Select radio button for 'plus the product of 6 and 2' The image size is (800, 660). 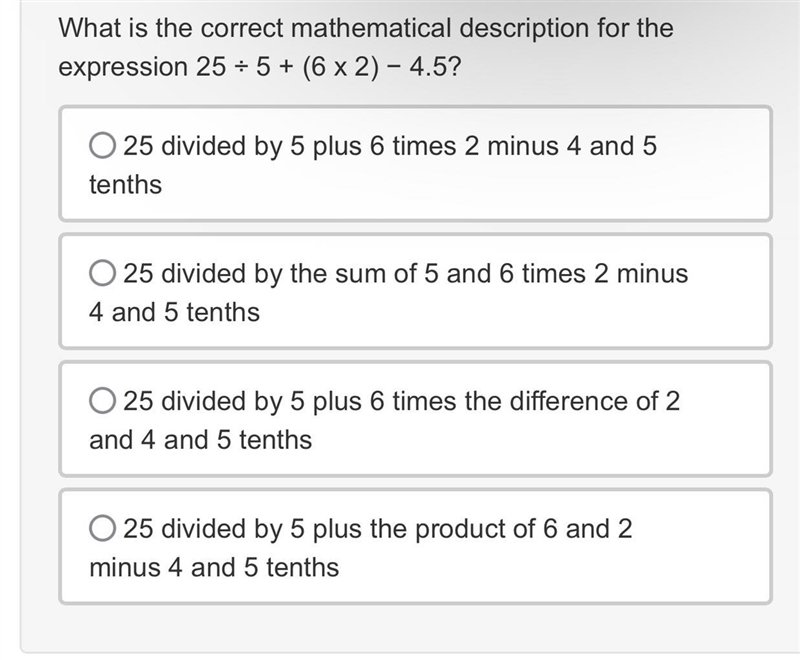click(x=102, y=528)
